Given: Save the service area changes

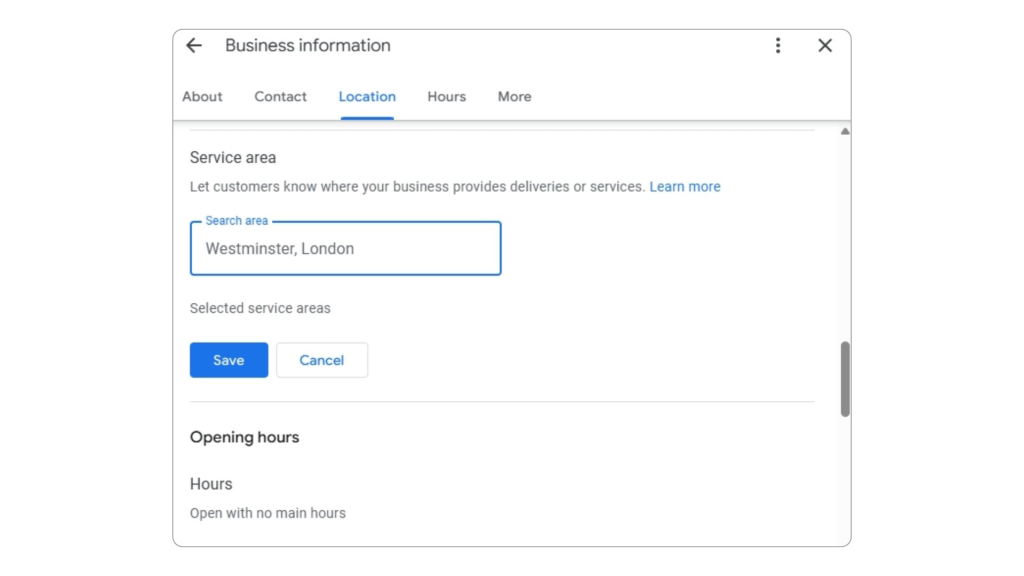Looking at the screenshot, I should pos(229,360).
